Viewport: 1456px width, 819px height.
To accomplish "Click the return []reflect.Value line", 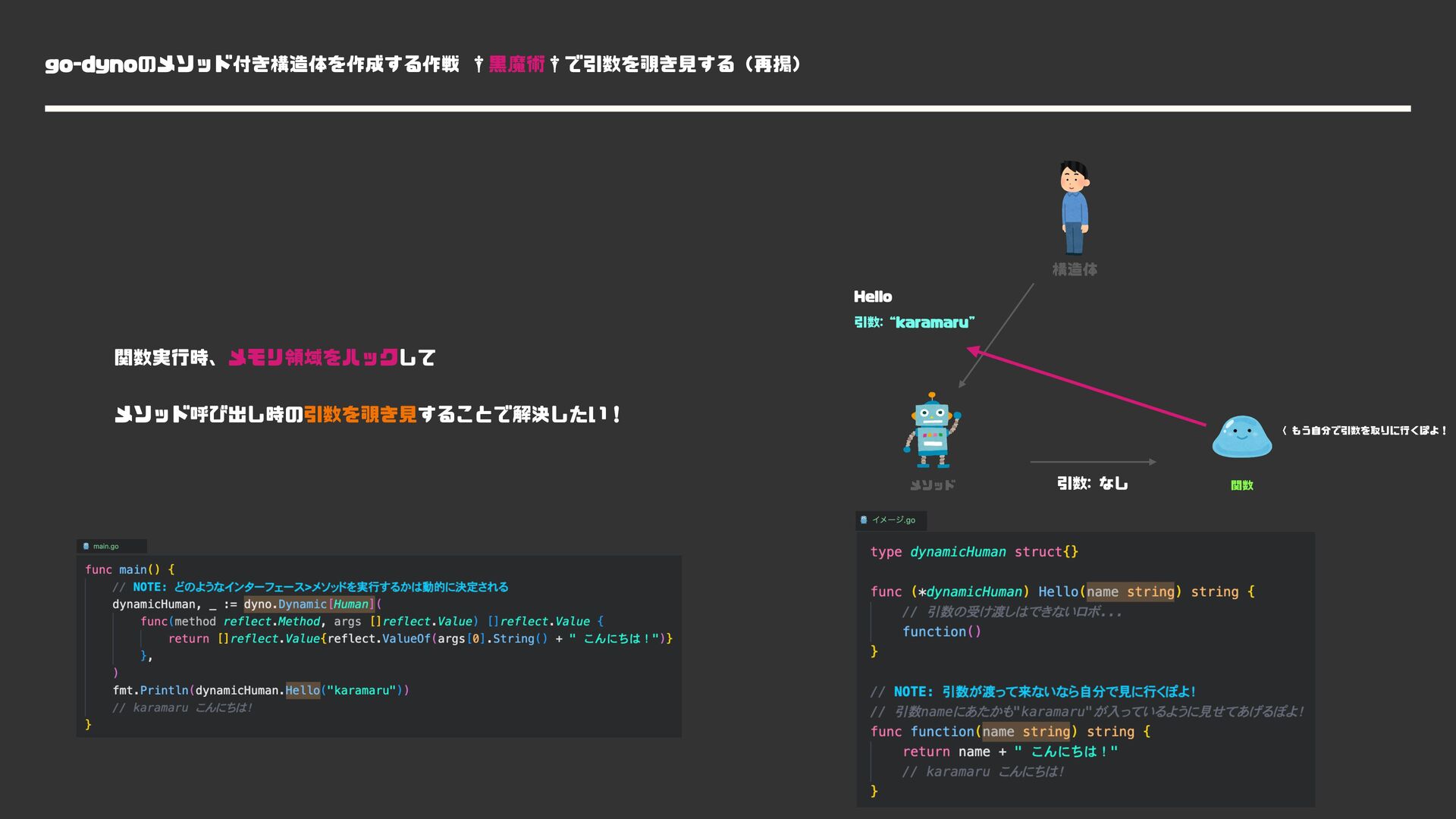I will pos(420,639).
